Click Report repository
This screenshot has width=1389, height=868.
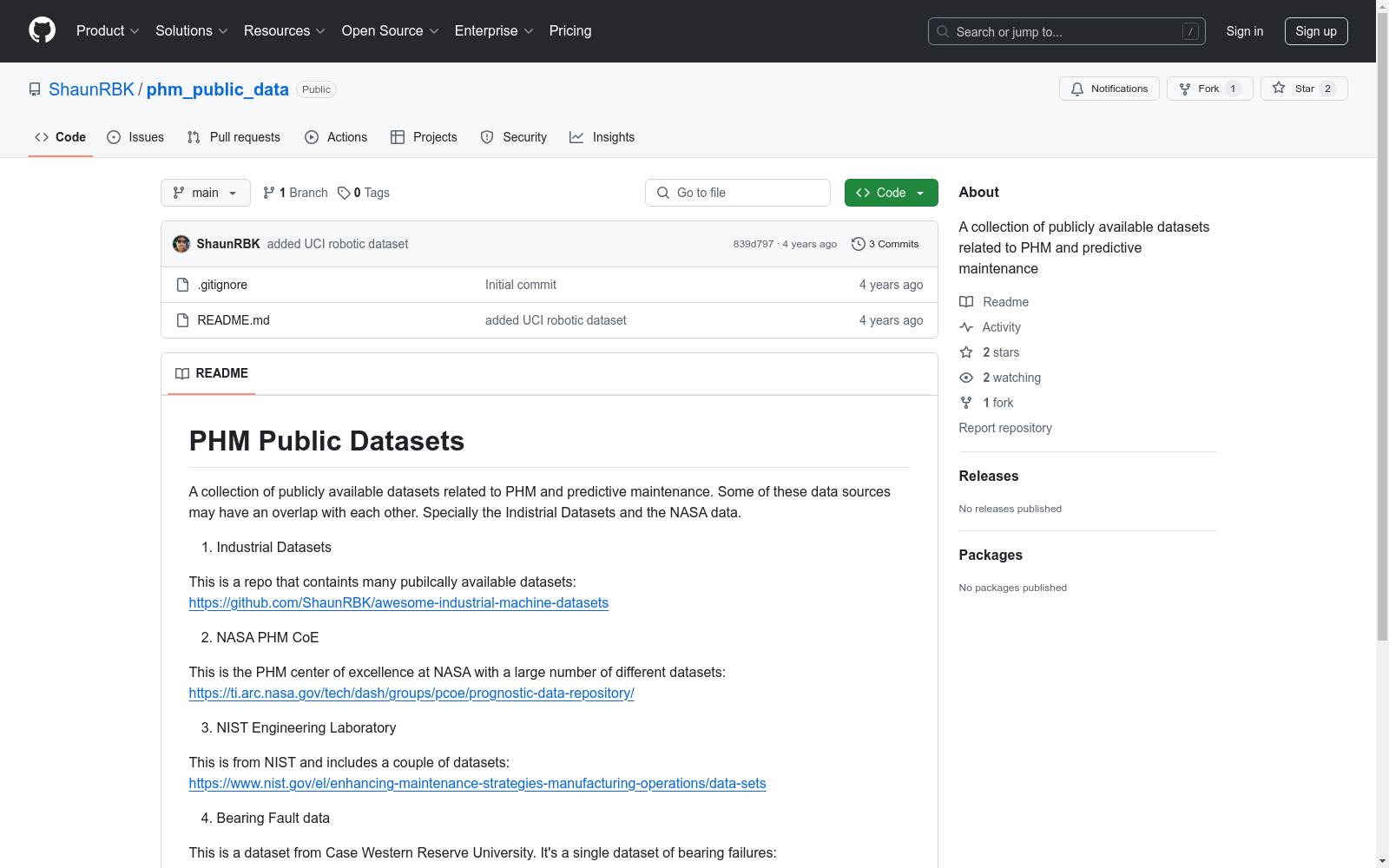1005,428
